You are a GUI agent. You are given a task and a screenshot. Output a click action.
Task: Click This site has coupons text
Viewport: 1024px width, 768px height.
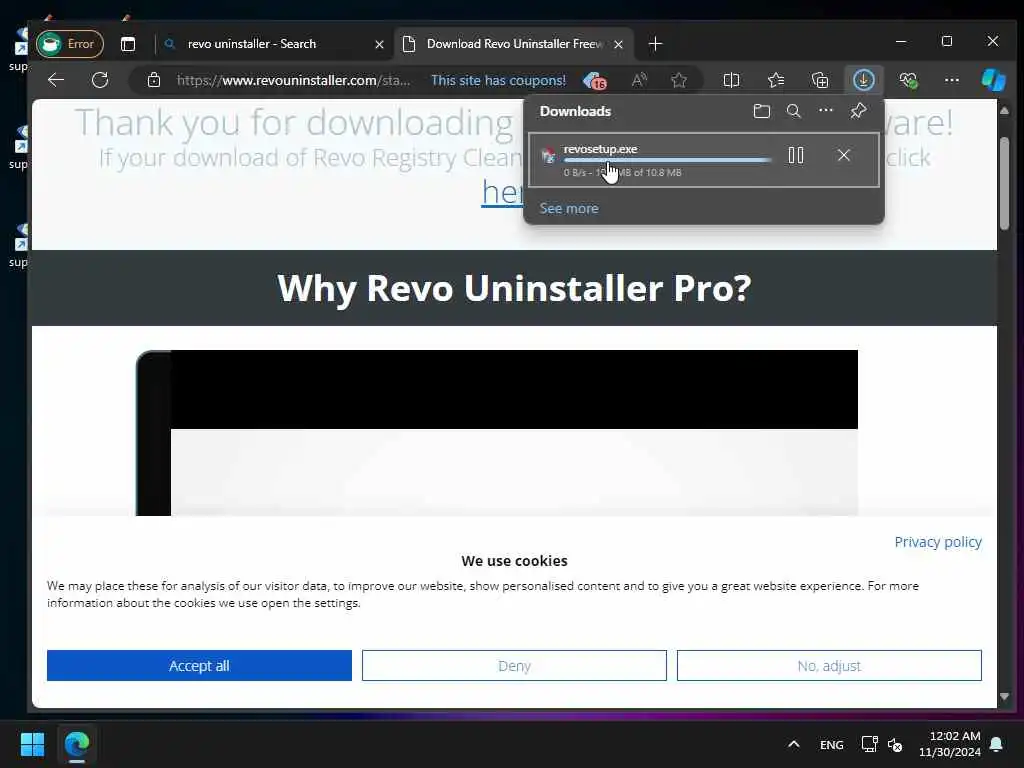[x=498, y=80]
